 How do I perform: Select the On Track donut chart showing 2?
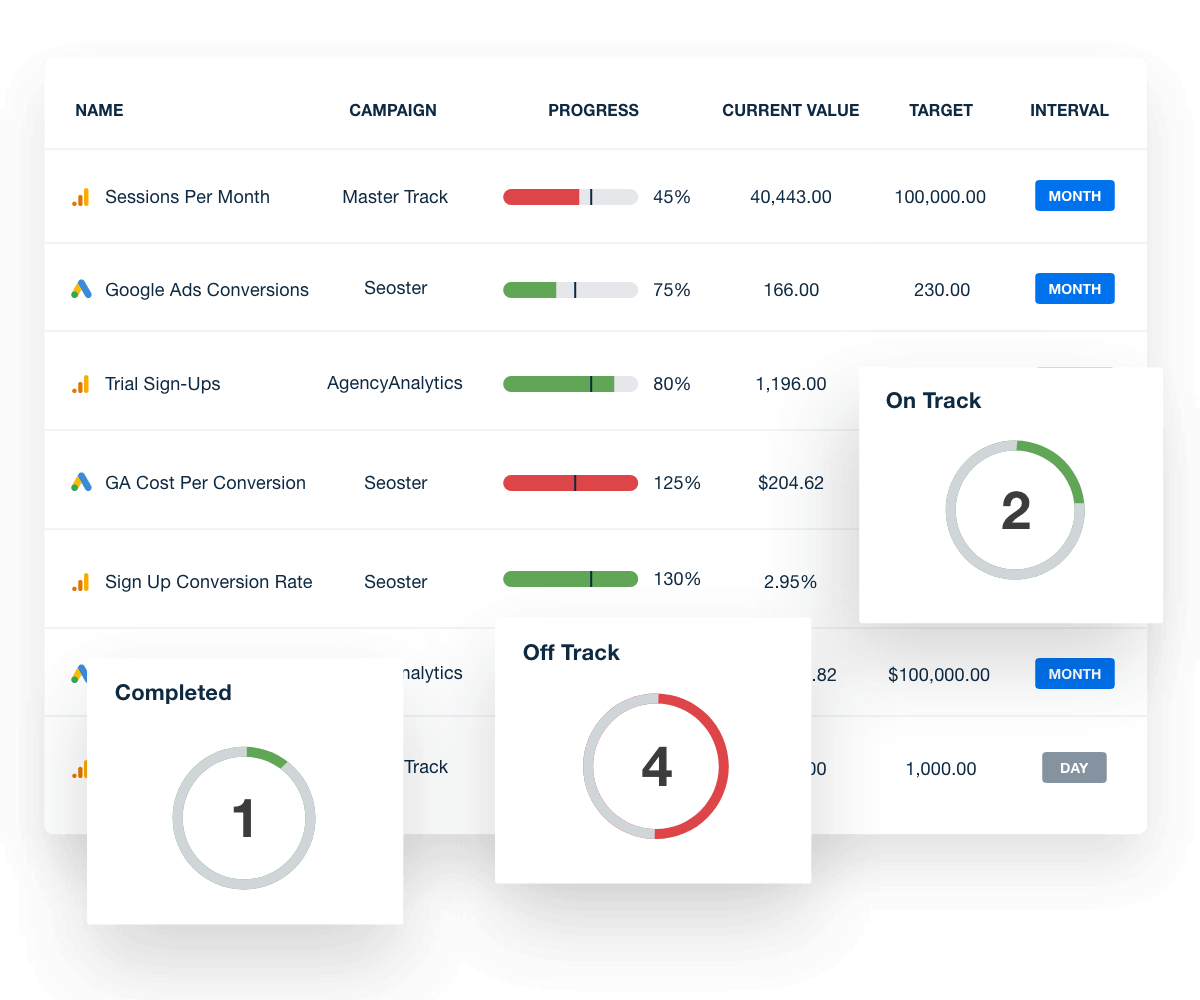1015,510
